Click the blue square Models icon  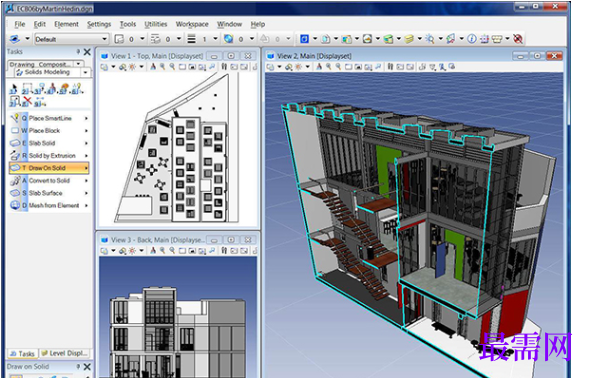pyautogui.click(x=304, y=38)
